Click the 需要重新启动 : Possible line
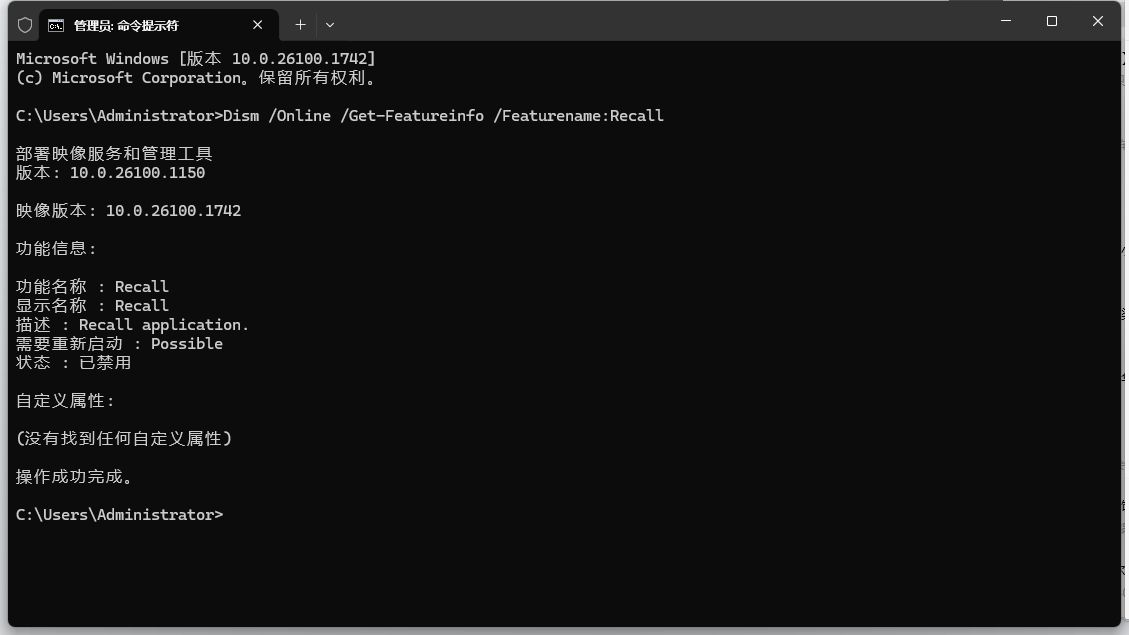 (x=120, y=343)
